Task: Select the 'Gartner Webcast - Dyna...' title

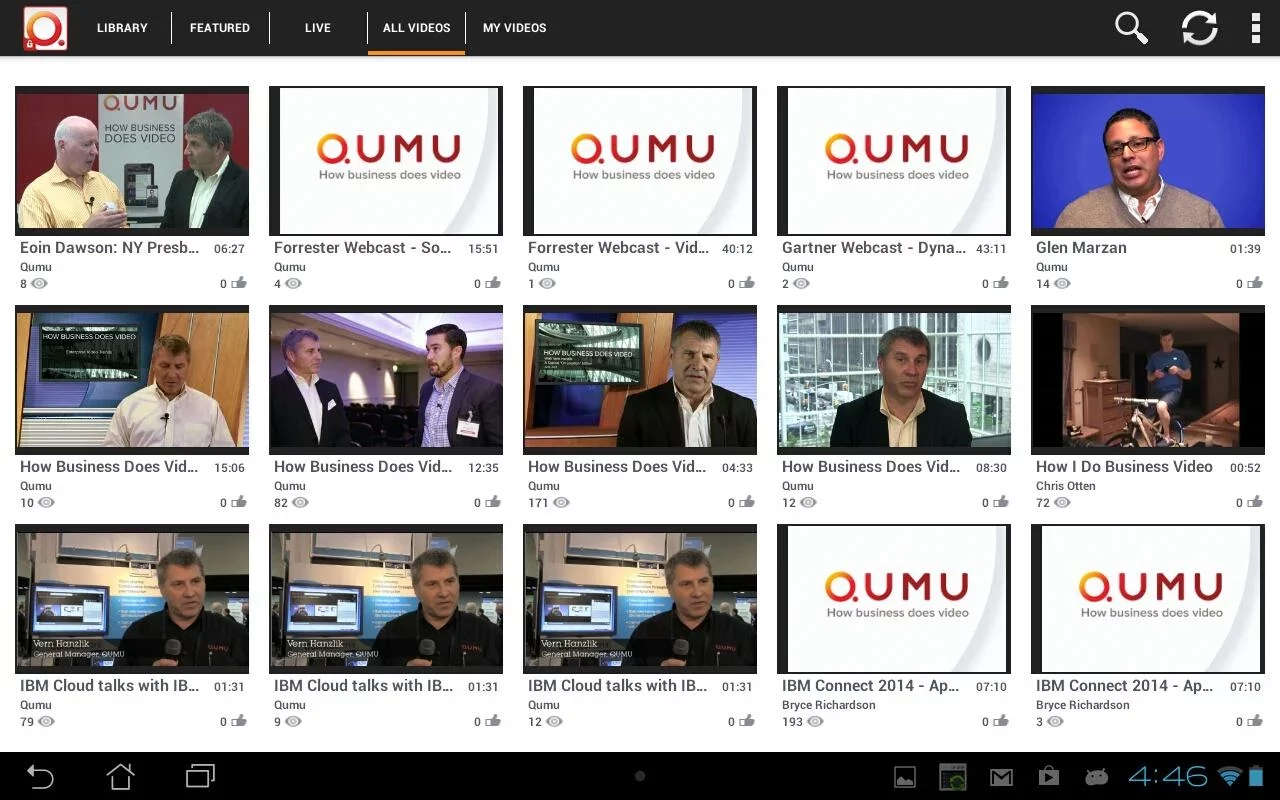Action: pyautogui.click(x=874, y=248)
